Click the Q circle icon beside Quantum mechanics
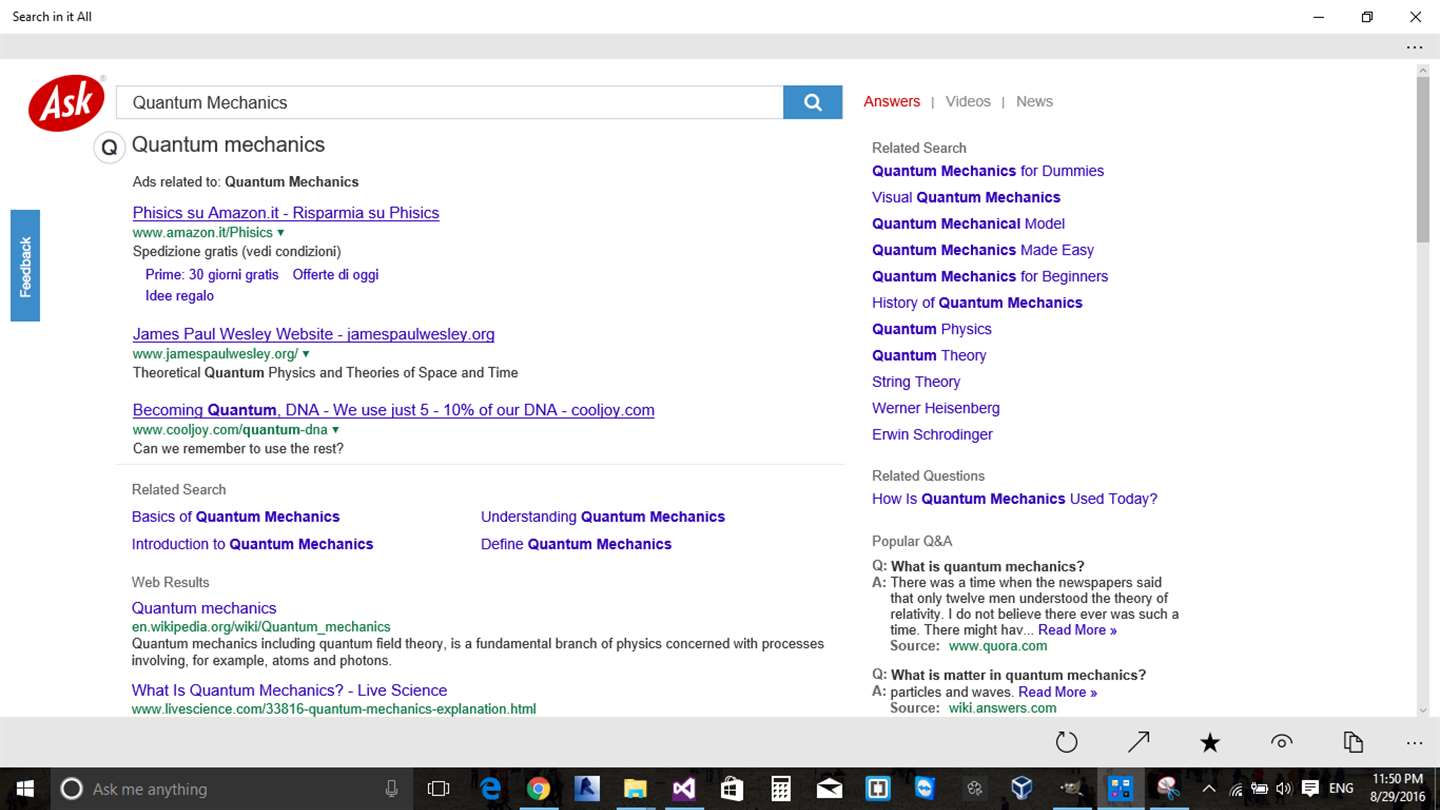This screenshot has width=1440, height=810. pos(109,148)
